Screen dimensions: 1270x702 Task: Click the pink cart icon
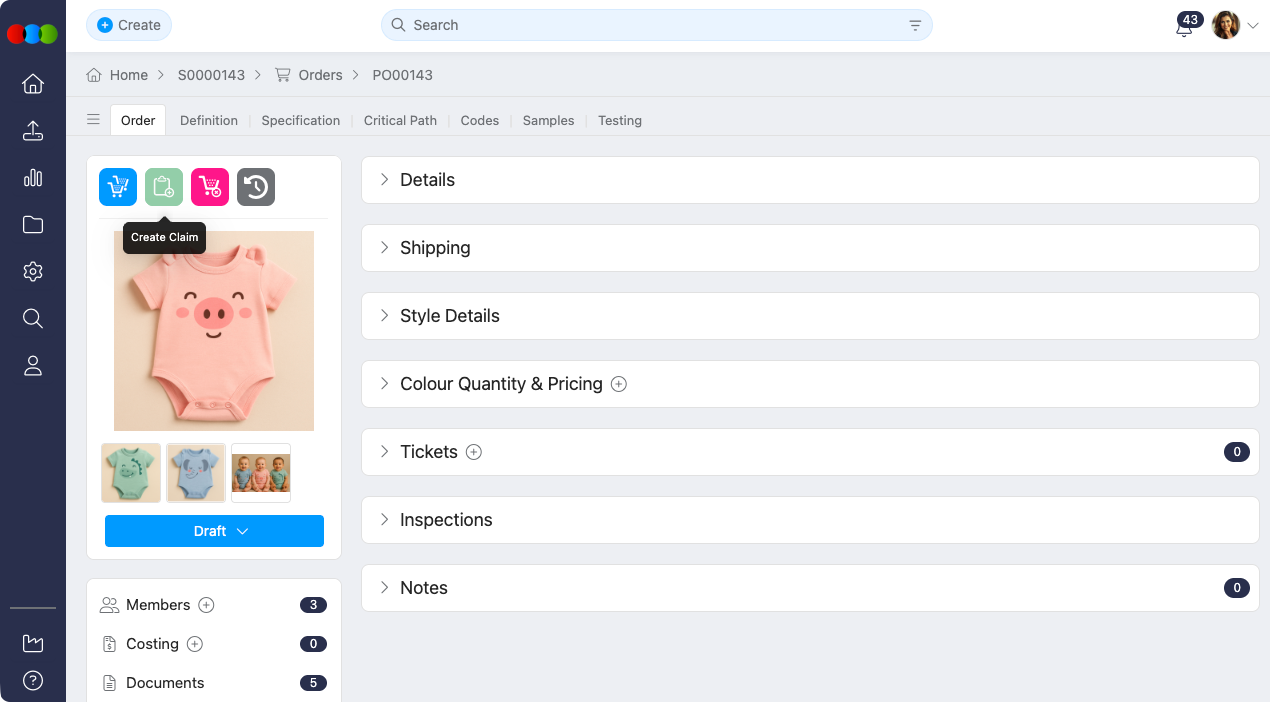[210, 187]
